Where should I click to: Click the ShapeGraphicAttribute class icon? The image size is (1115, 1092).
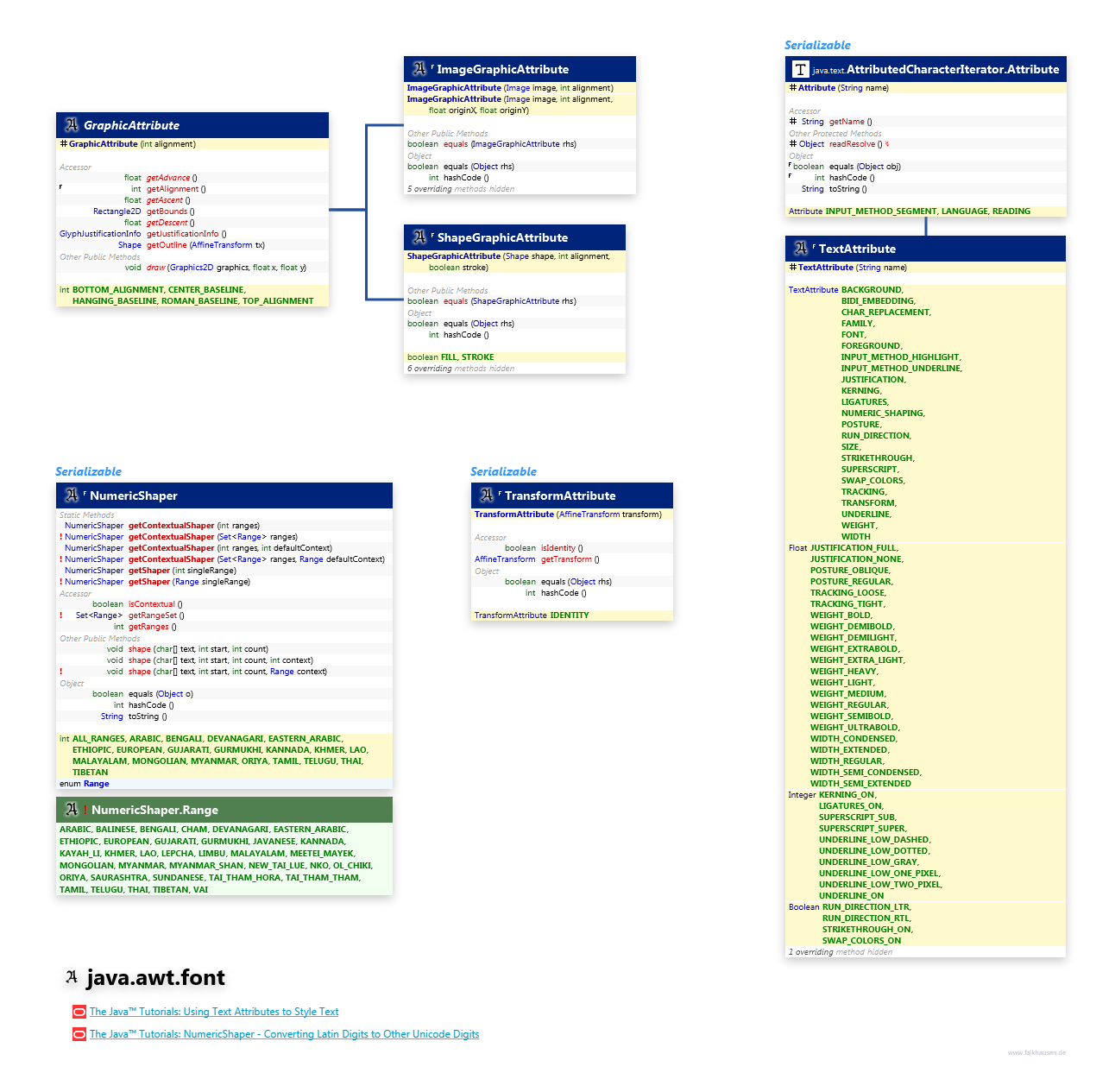click(x=419, y=237)
